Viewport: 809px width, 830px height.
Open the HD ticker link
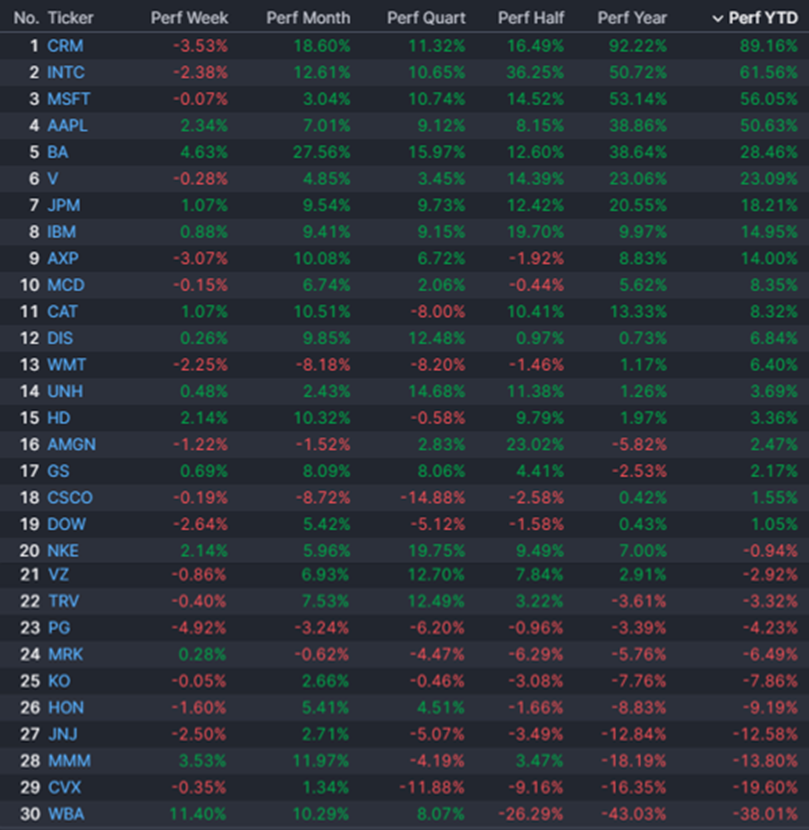[x=58, y=418]
